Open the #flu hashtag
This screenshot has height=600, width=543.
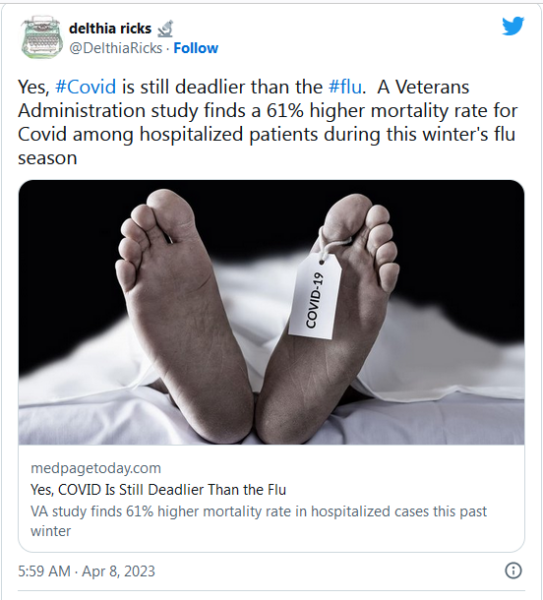pos(345,87)
